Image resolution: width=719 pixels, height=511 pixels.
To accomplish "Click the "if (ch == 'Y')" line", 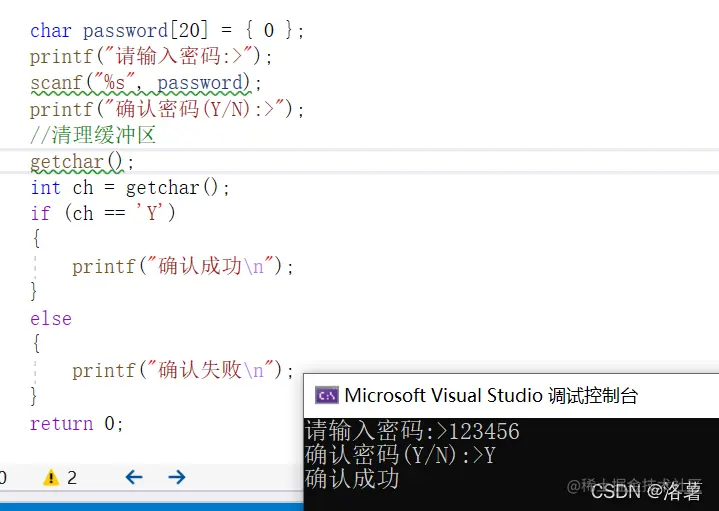I will (103, 213).
